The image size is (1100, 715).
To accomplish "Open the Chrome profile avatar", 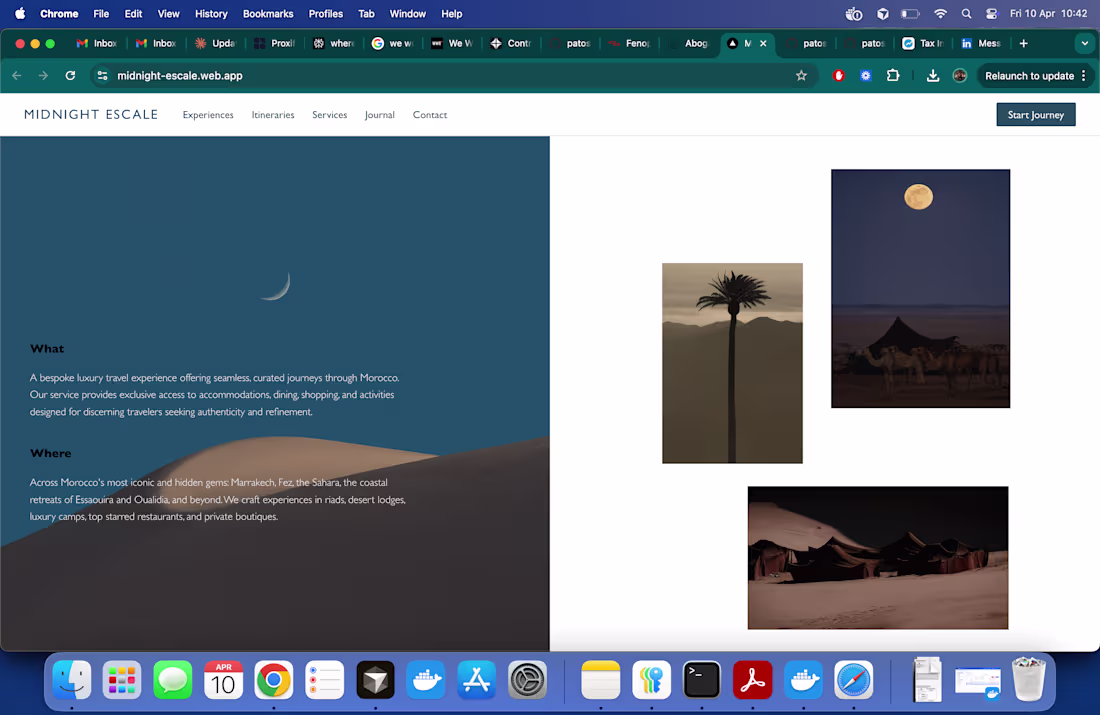I will click(960, 75).
